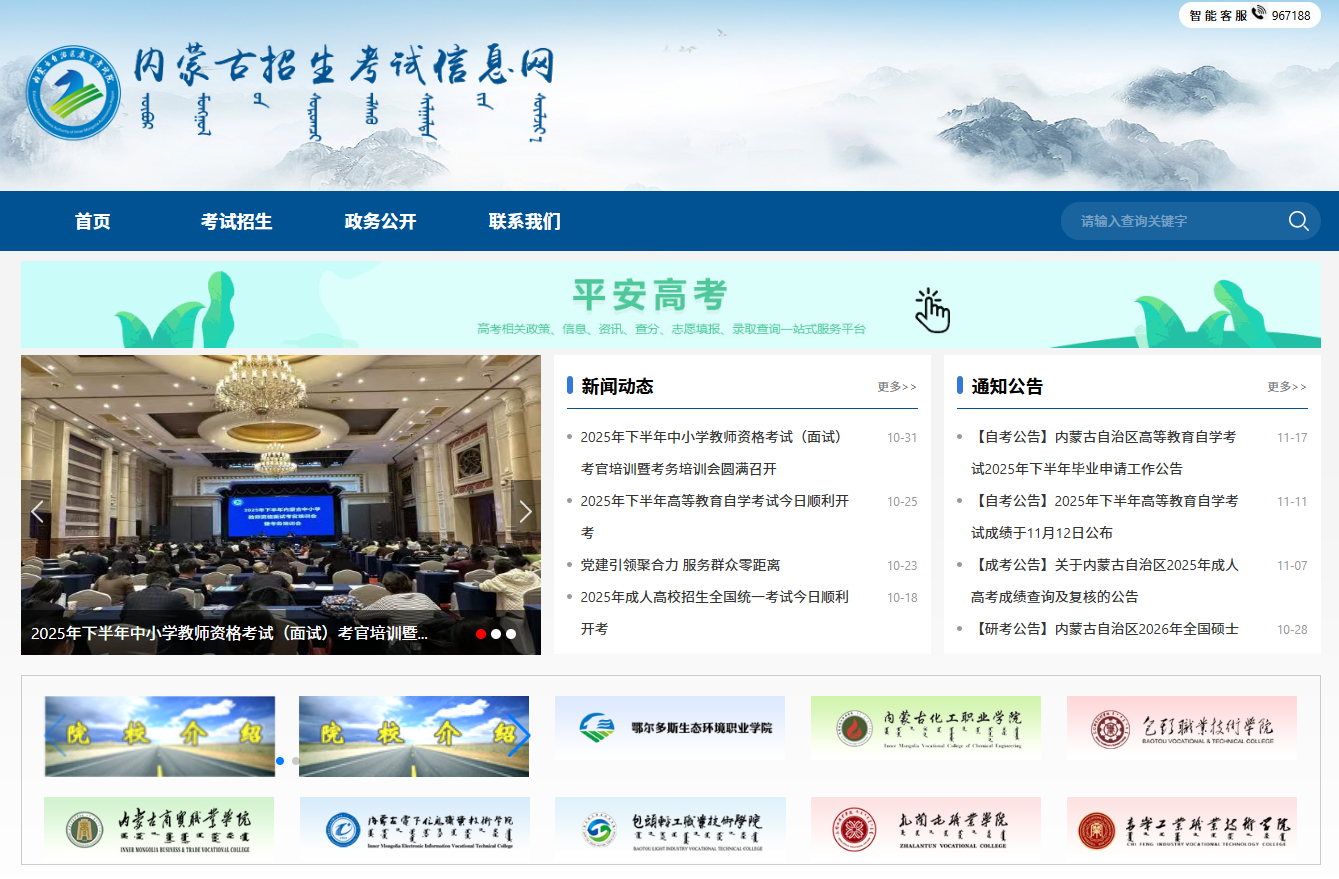Click the smart customer service phone icon
The height and width of the screenshot is (879, 1339).
(1258, 13)
